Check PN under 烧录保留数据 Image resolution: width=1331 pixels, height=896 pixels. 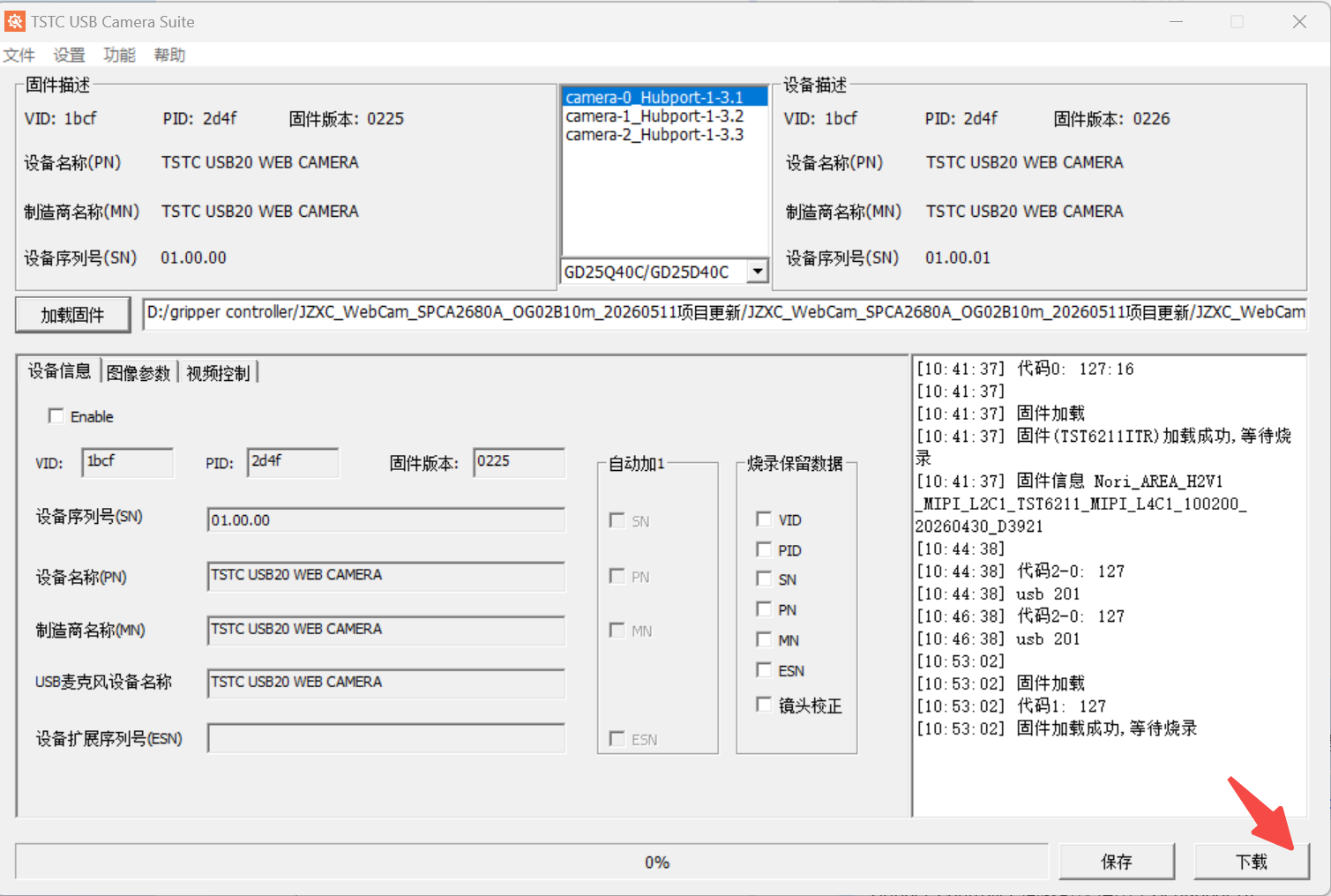click(x=764, y=609)
